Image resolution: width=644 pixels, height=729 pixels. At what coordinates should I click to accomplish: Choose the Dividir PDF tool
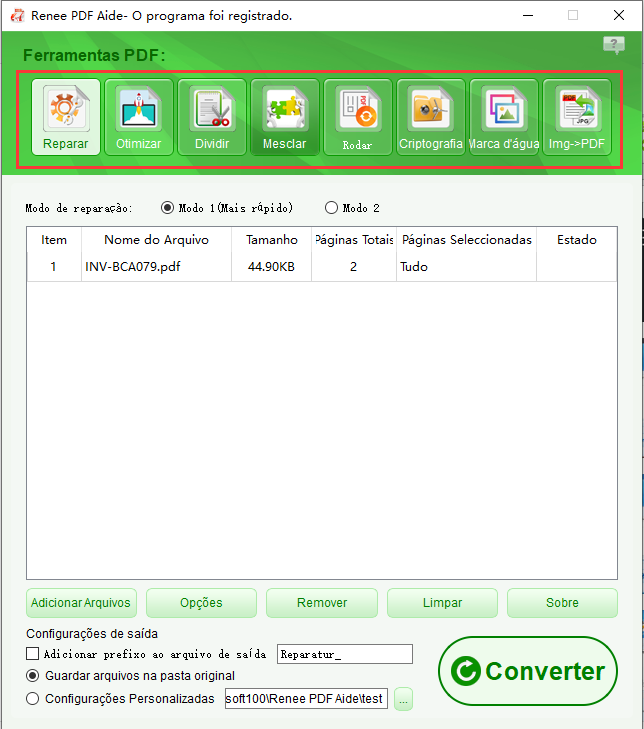click(212, 117)
